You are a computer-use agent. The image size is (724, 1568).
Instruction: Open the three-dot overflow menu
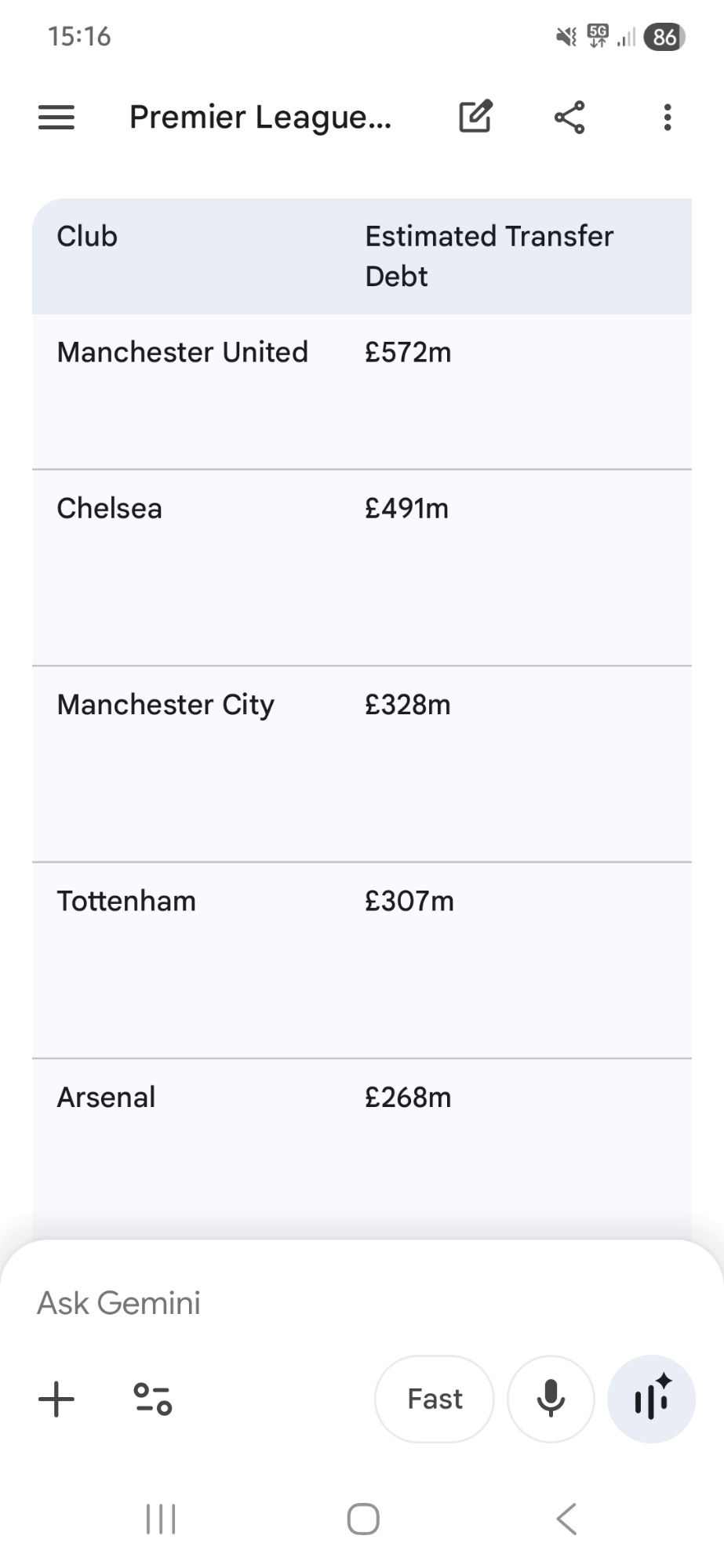click(x=667, y=118)
